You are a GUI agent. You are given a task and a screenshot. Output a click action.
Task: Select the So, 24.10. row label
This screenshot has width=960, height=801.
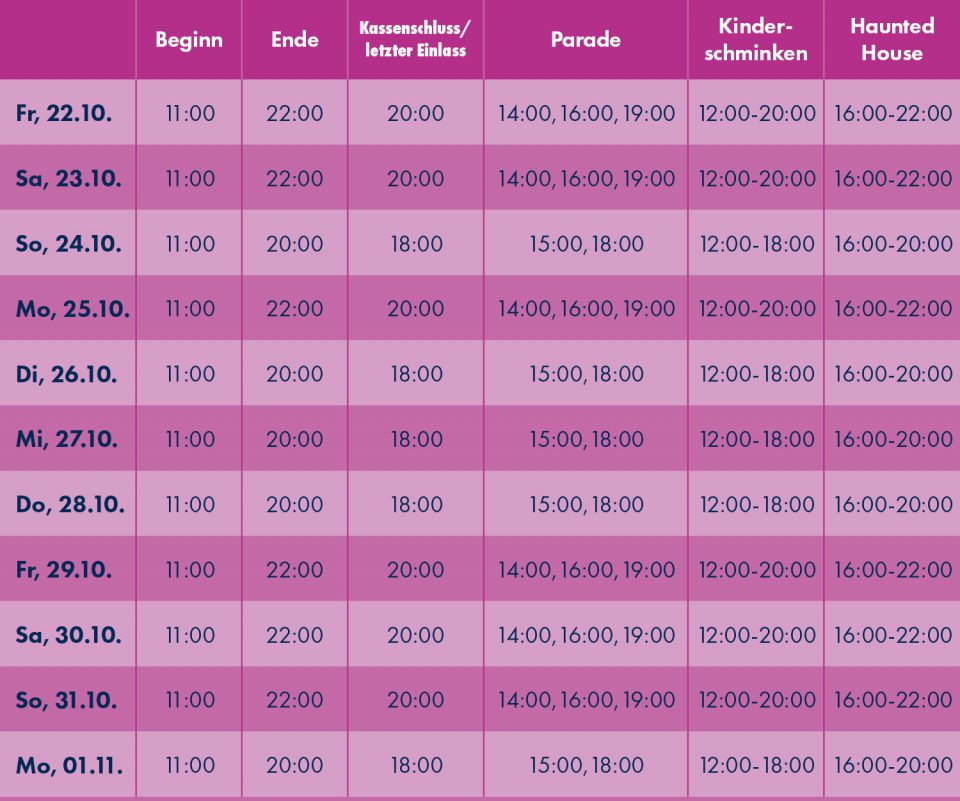68,244
